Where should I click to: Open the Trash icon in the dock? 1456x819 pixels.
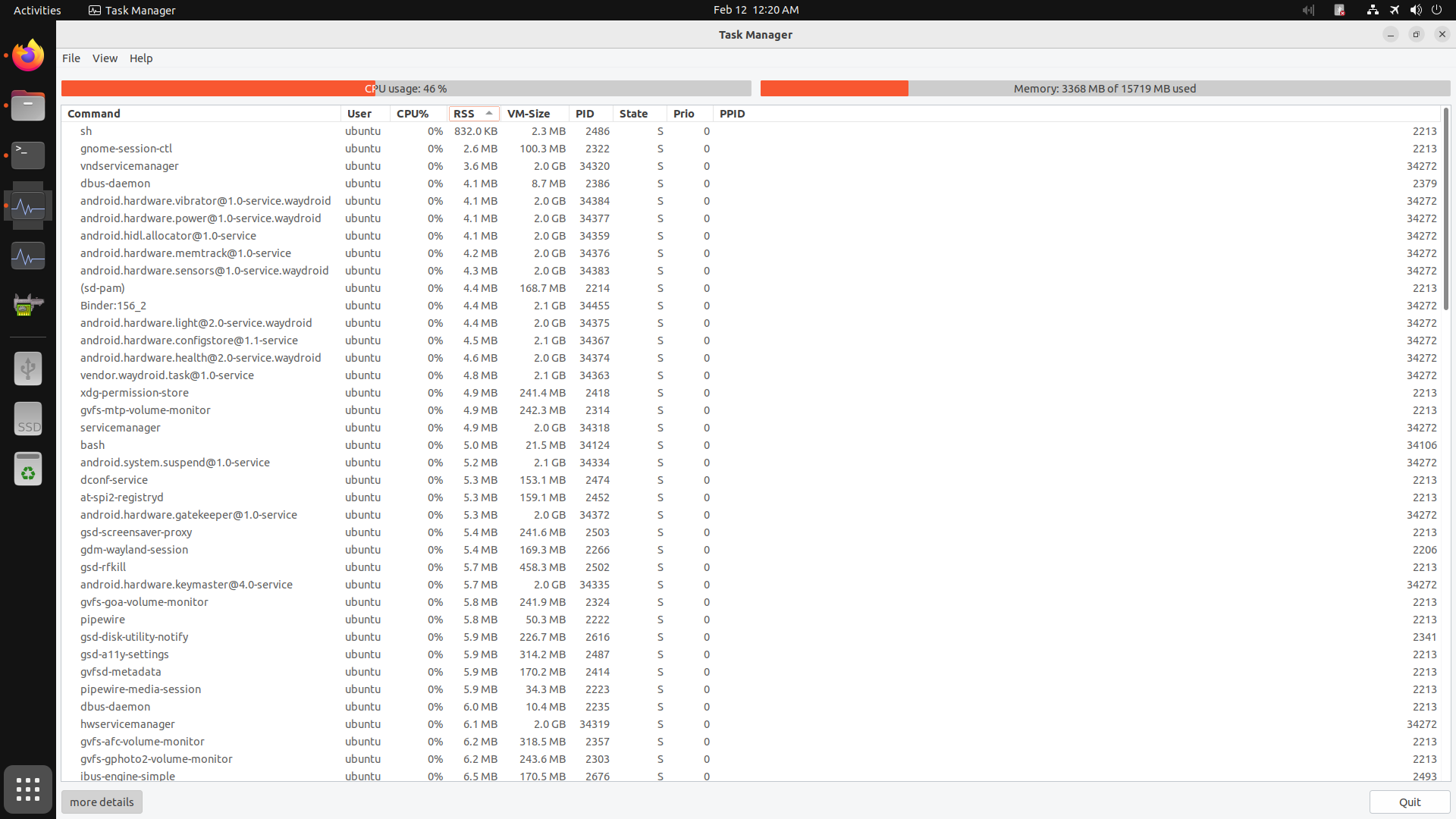[x=27, y=468]
